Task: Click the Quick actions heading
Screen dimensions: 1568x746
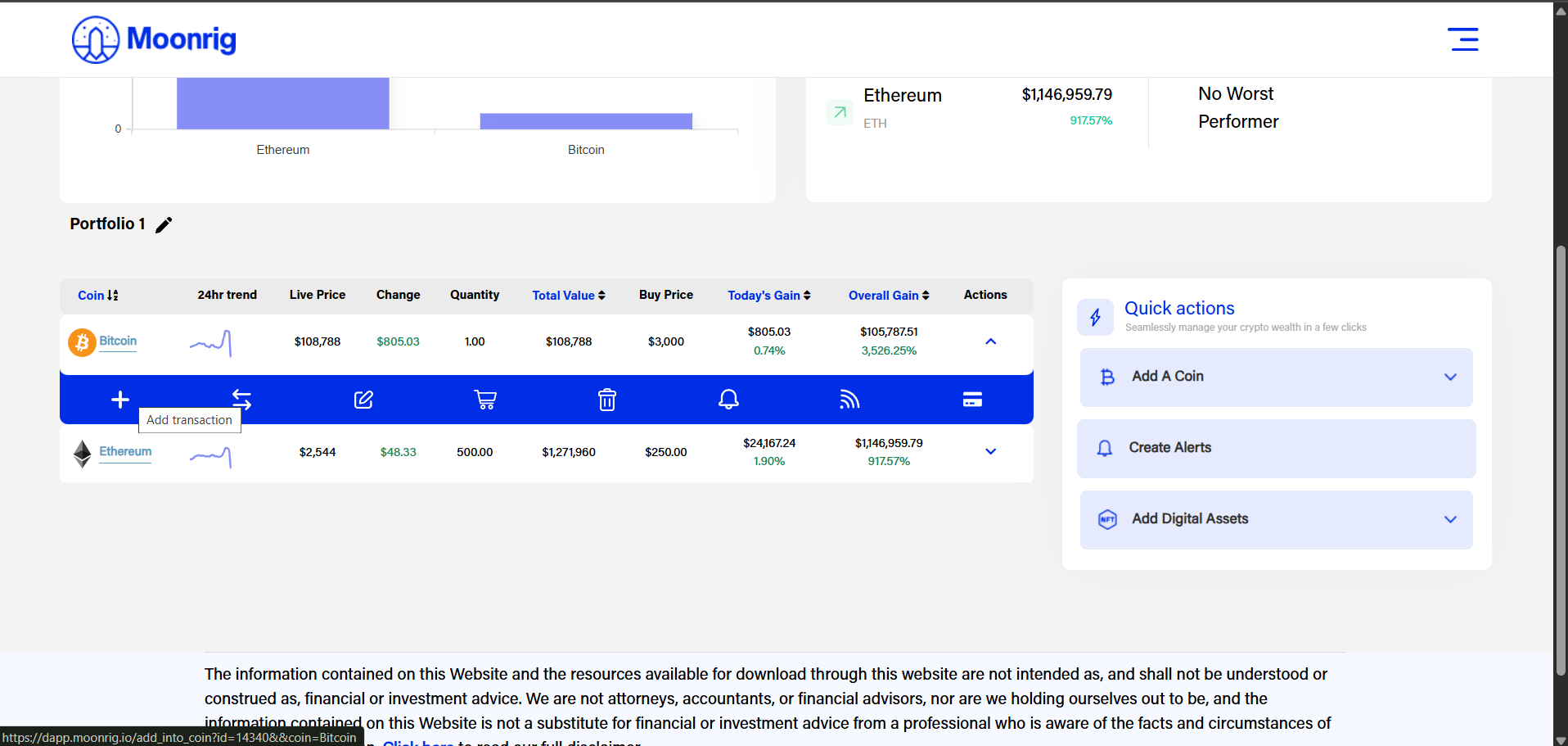Action: coord(1179,308)
